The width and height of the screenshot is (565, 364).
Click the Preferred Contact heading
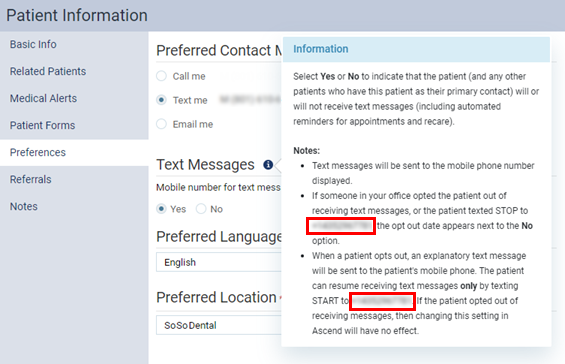(219, 50)
